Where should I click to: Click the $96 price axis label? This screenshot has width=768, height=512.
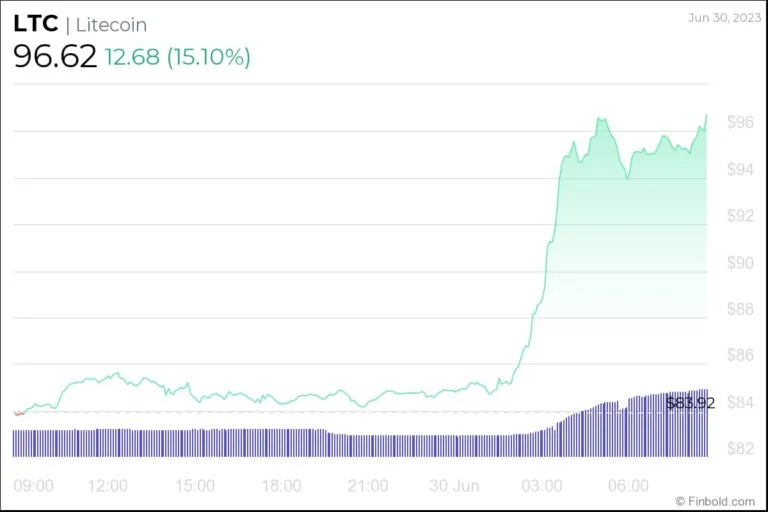[740, 122]
